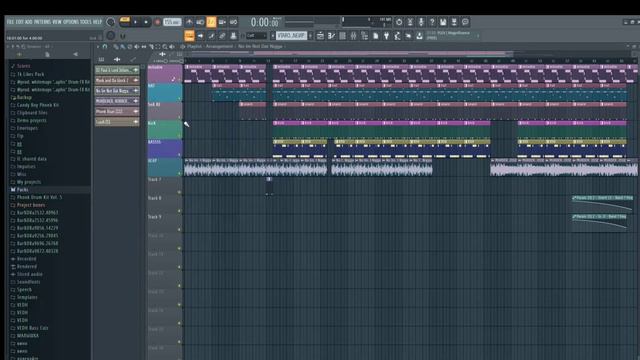This screenshot has height=360, width=640.
Task: Toggle the metronome icon
Action: click(x=189, y=22)
